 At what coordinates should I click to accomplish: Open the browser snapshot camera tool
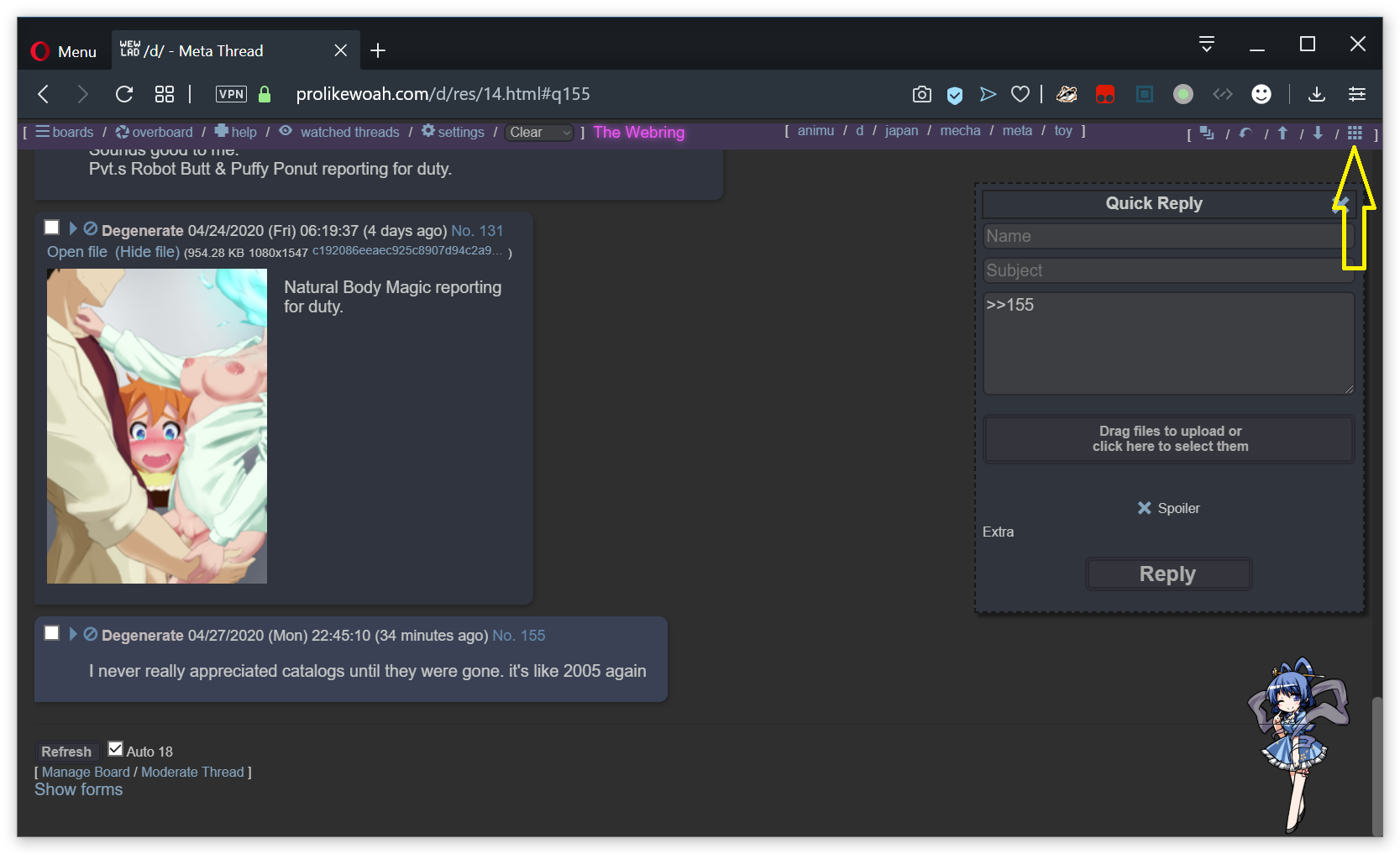(921, 94)
